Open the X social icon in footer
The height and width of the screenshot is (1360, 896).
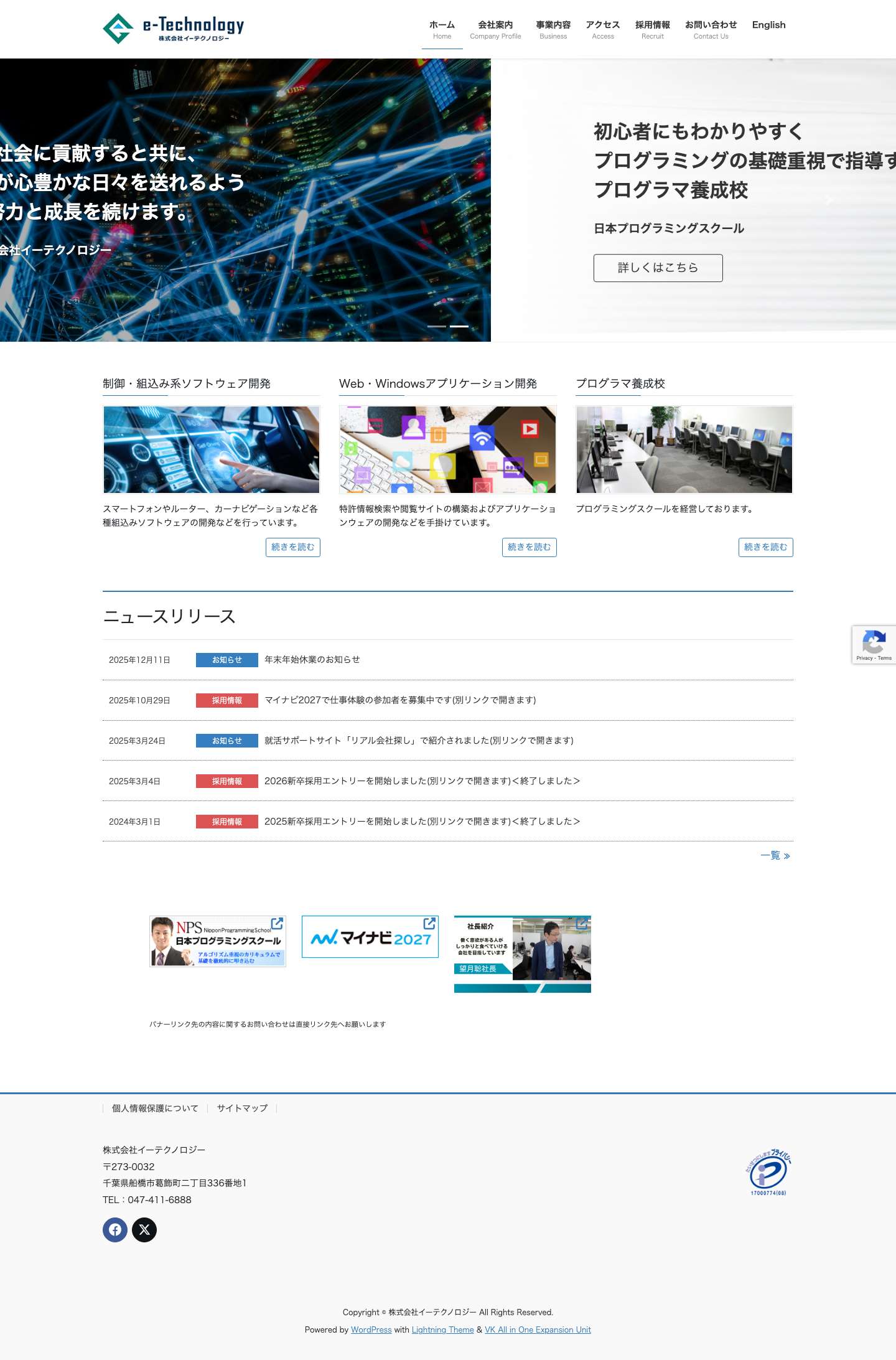point(144,1229)
